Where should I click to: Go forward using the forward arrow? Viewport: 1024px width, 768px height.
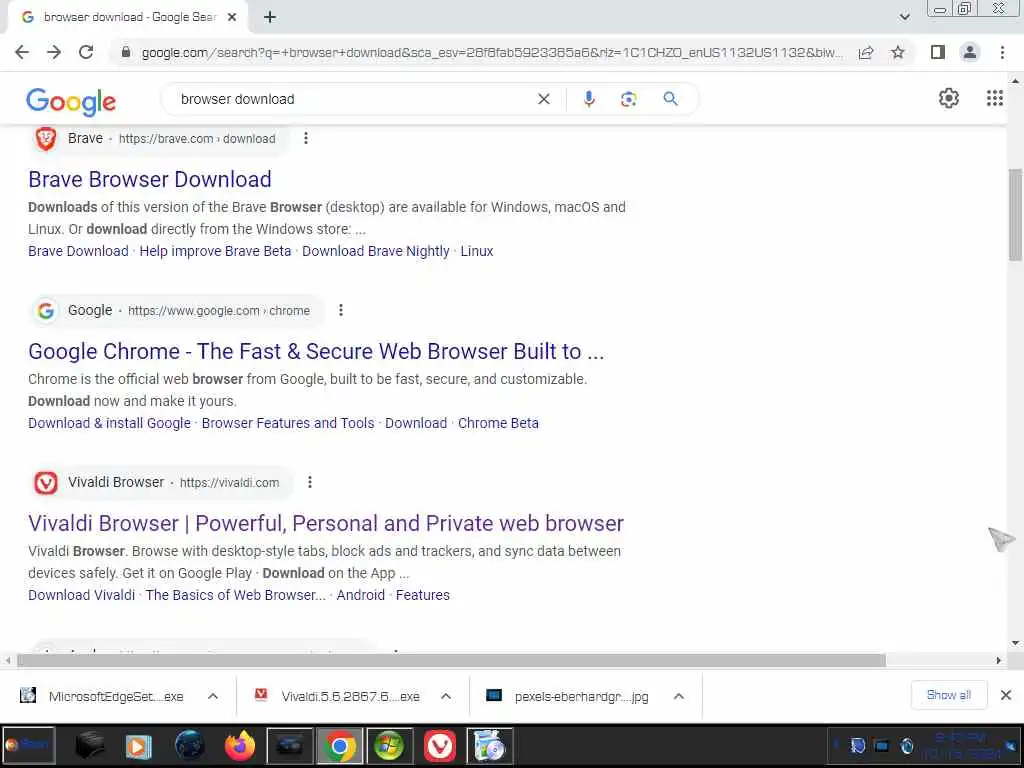pos(54,52)
